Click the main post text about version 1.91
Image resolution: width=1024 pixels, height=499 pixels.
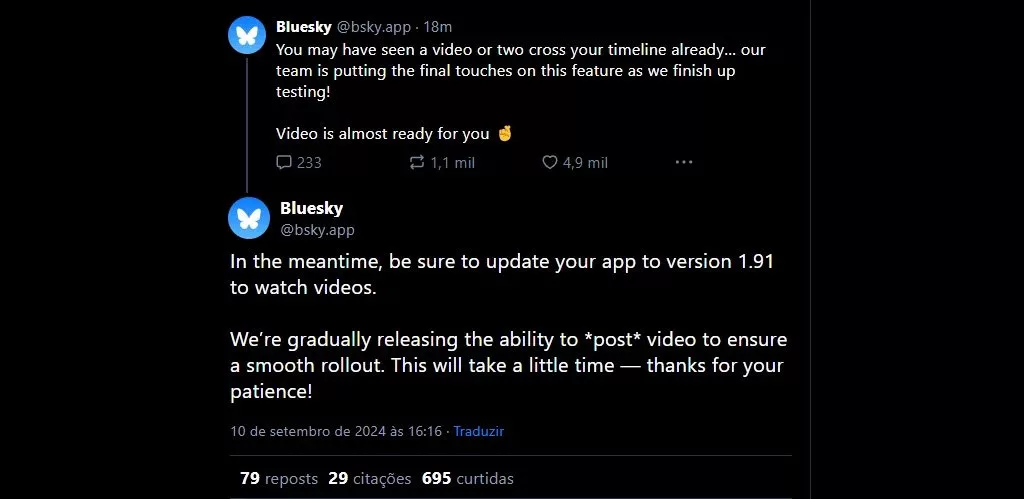point(500,274)
